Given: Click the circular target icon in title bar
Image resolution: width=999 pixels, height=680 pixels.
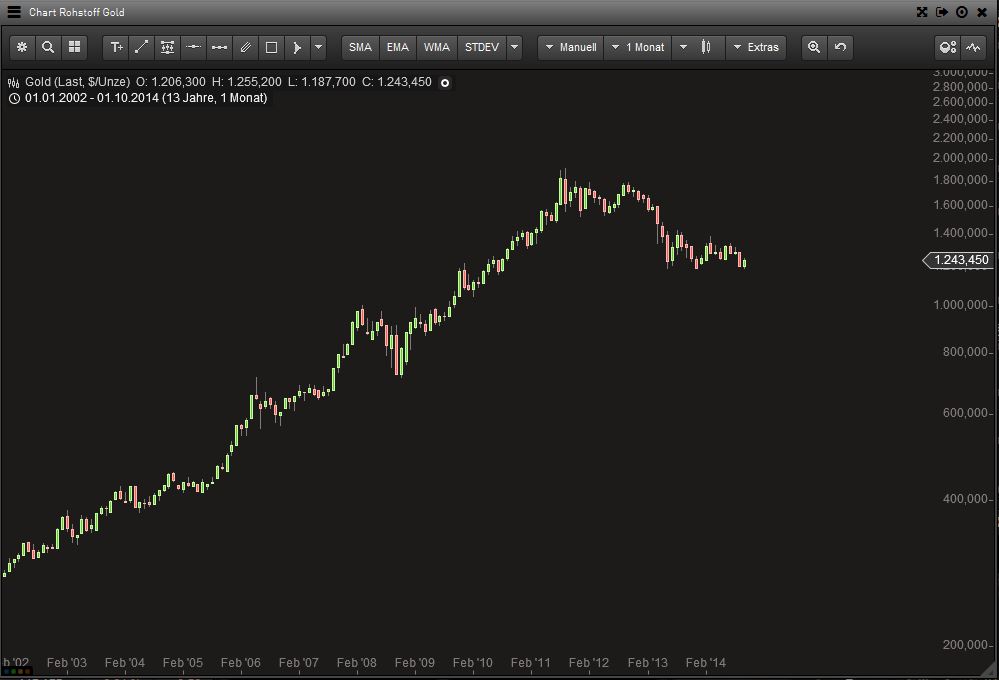Looking at the screenshot, I should tap(962, 12).
